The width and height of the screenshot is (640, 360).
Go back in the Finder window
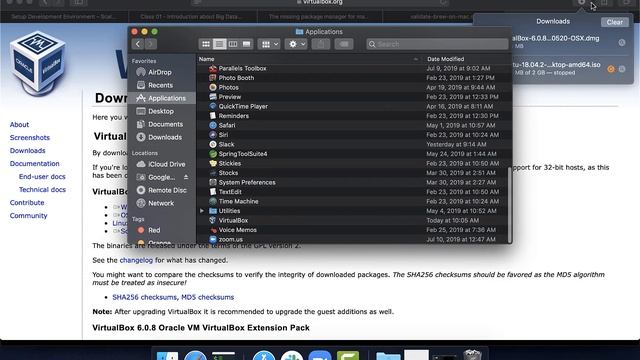pyautogui.click(x=138, y=44)
